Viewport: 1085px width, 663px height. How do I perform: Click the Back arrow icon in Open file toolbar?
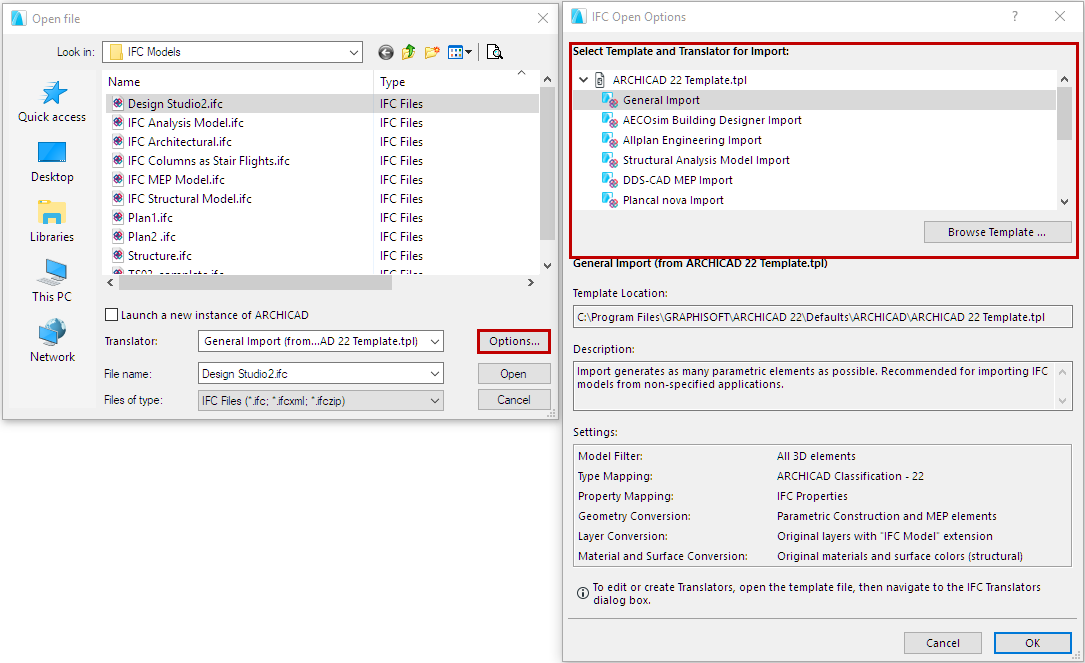tap(386, 52)
